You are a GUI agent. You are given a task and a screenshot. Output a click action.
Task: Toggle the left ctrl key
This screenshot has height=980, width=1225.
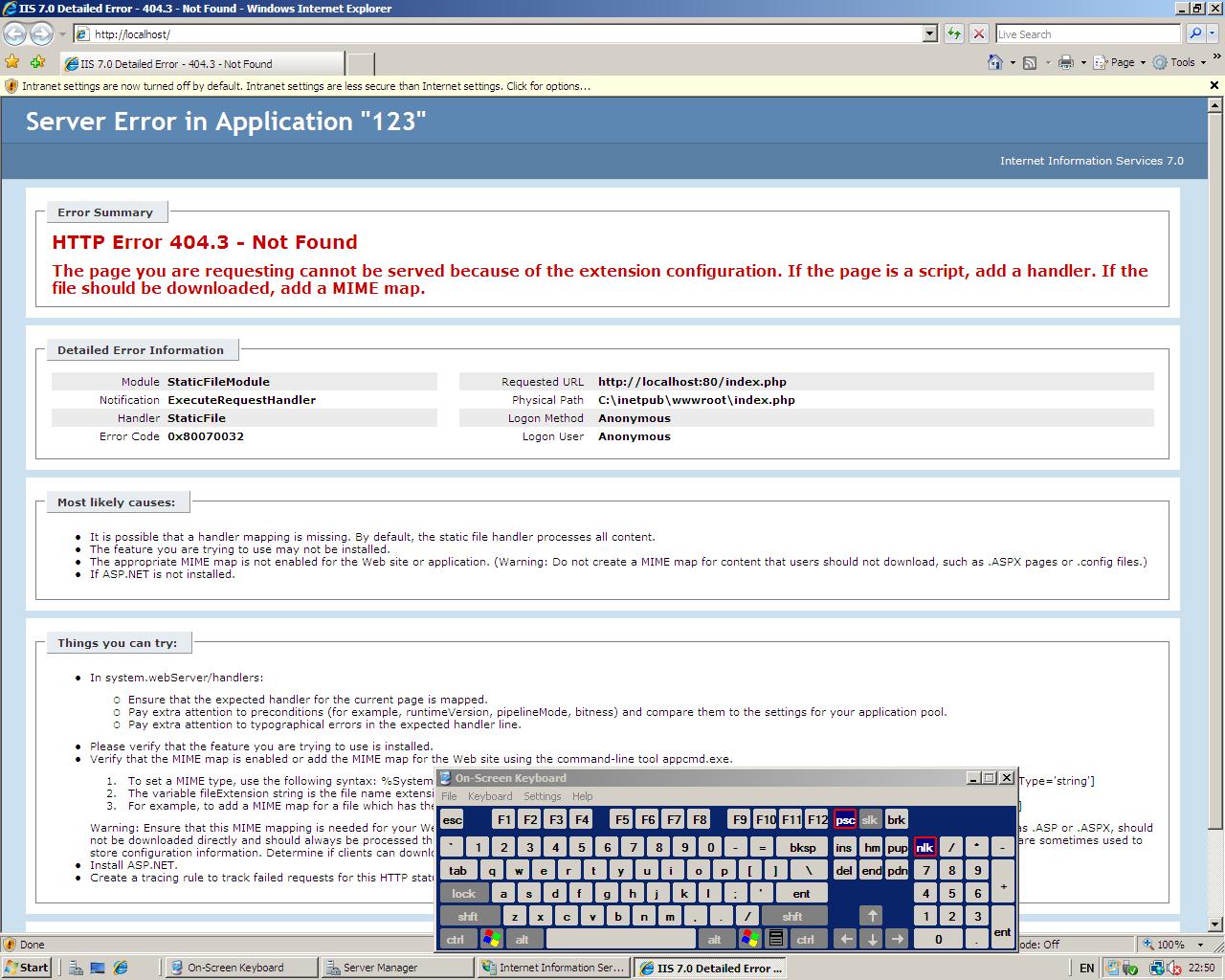point(457,939)
